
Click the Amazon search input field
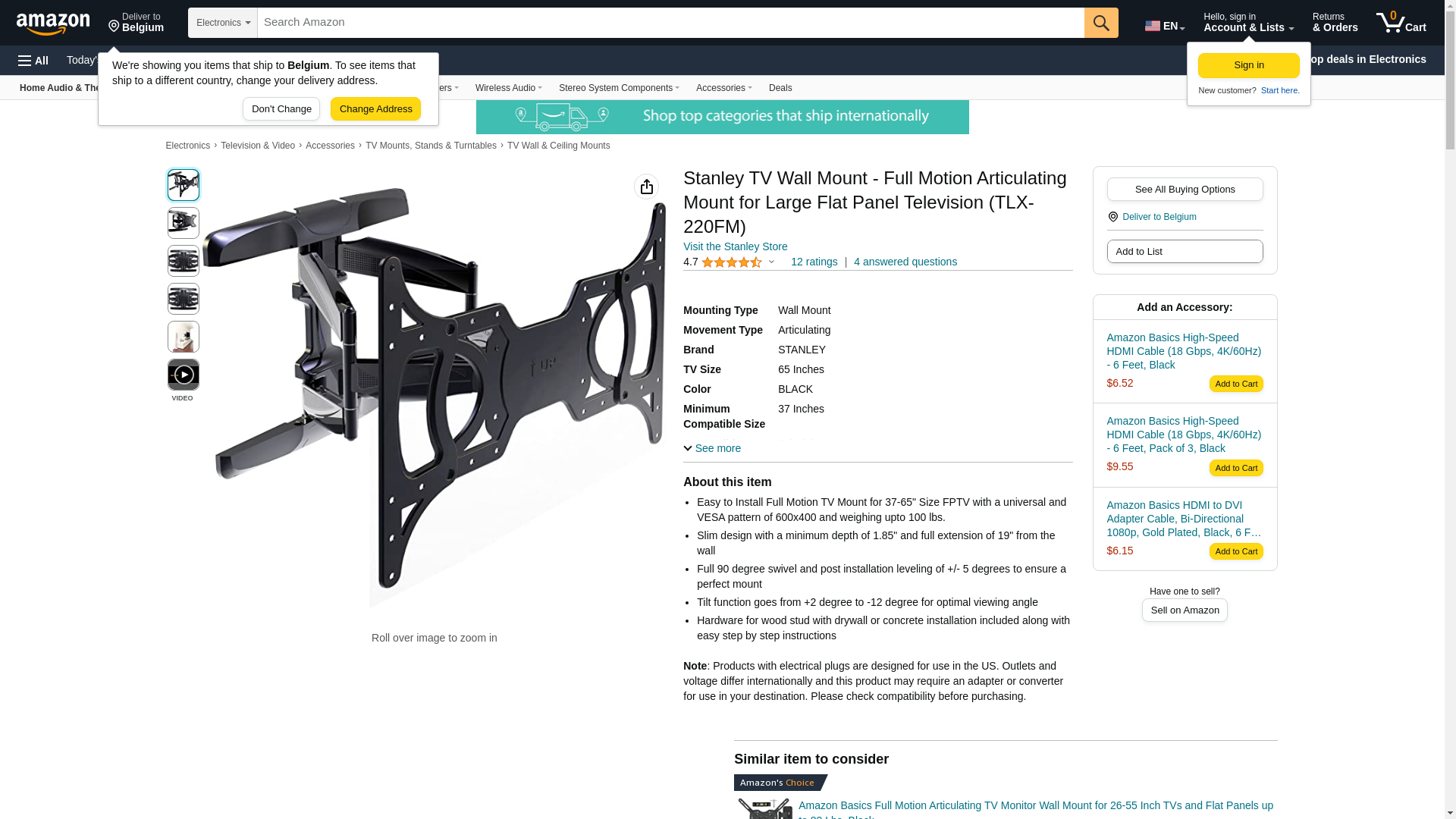point(670,23)
